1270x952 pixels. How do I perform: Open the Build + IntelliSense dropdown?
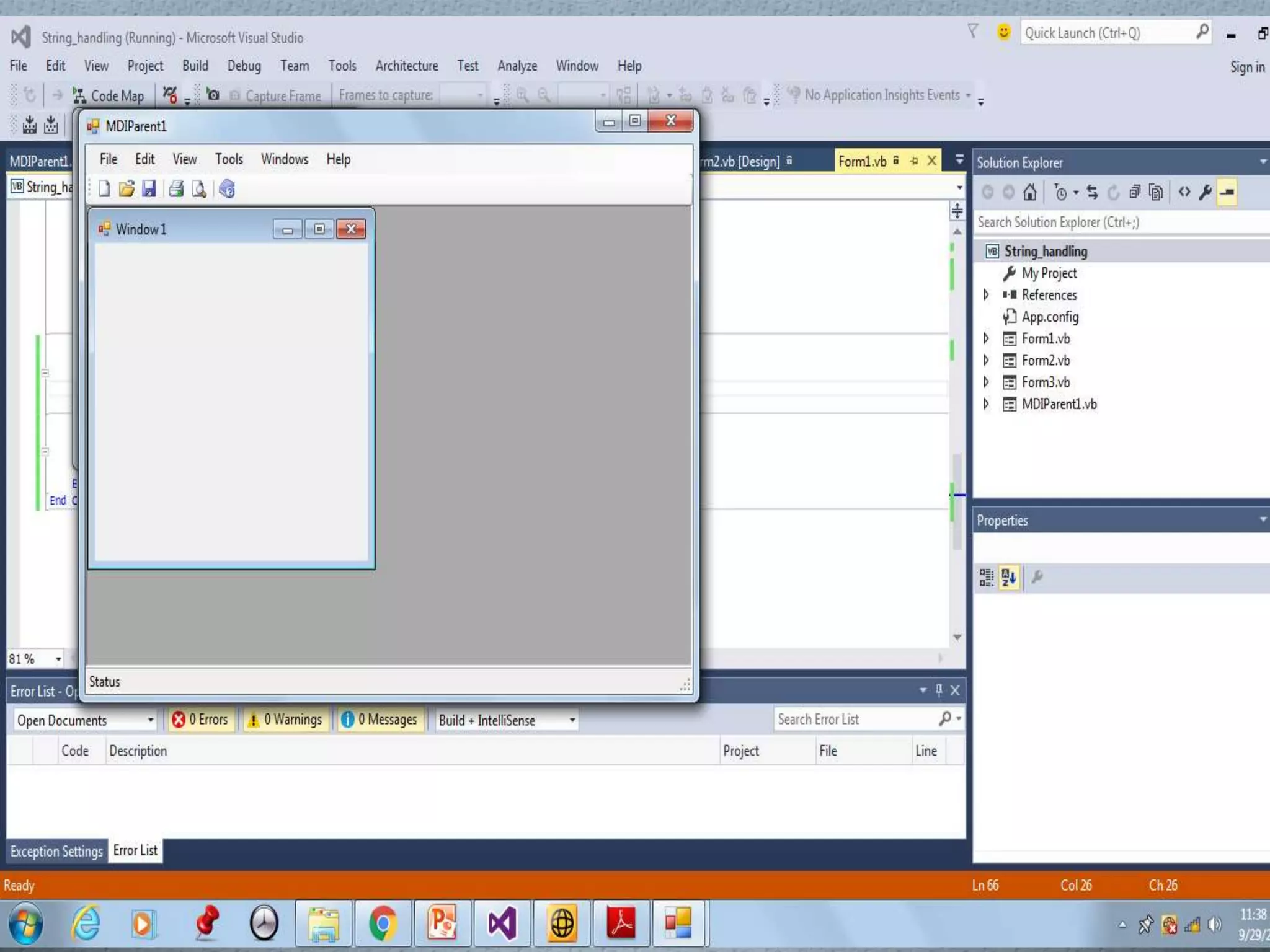507,720
